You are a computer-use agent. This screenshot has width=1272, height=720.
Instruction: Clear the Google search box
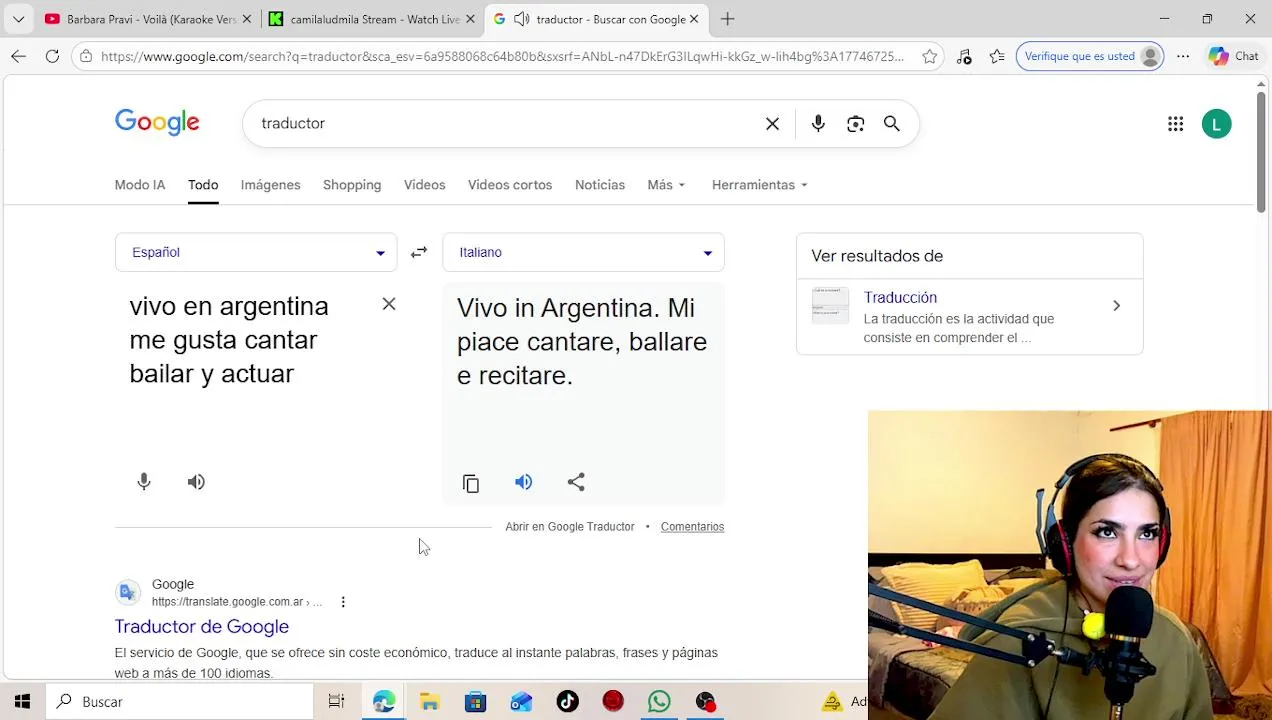[x=772, y=124]
